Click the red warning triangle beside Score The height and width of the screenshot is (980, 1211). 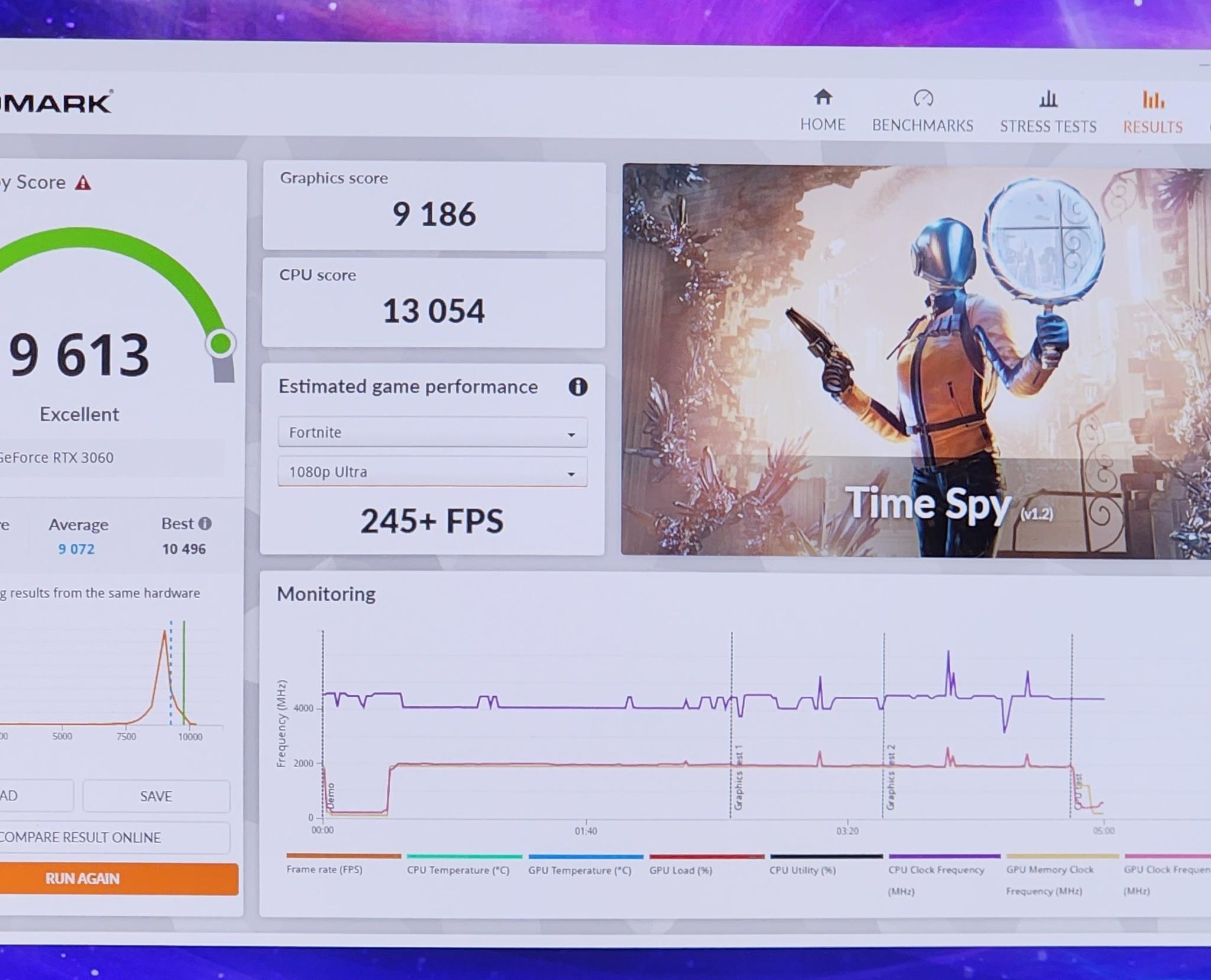point(83,183)
